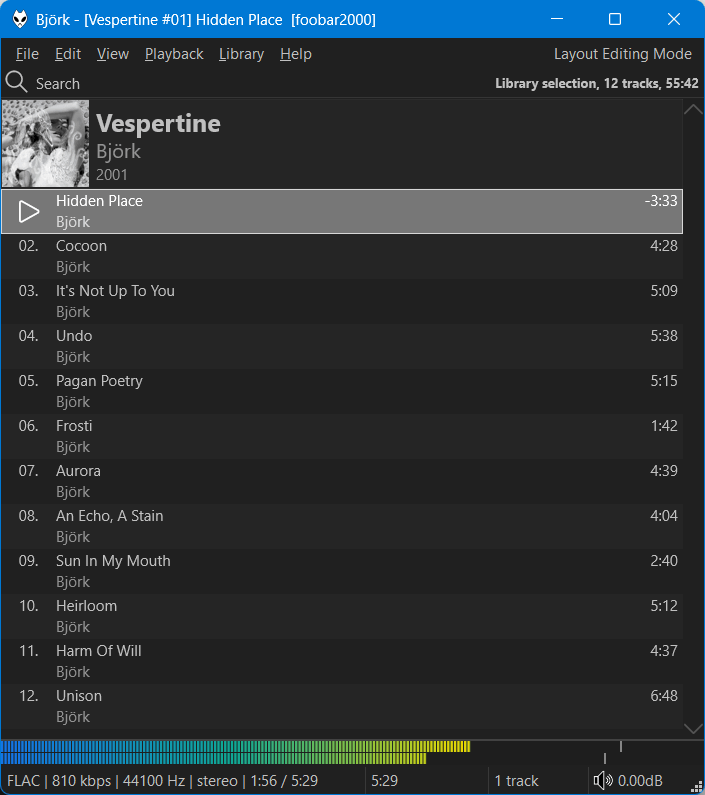705x795 pixels.
Task: Click the Vespertine album title header
Action: 158,123
